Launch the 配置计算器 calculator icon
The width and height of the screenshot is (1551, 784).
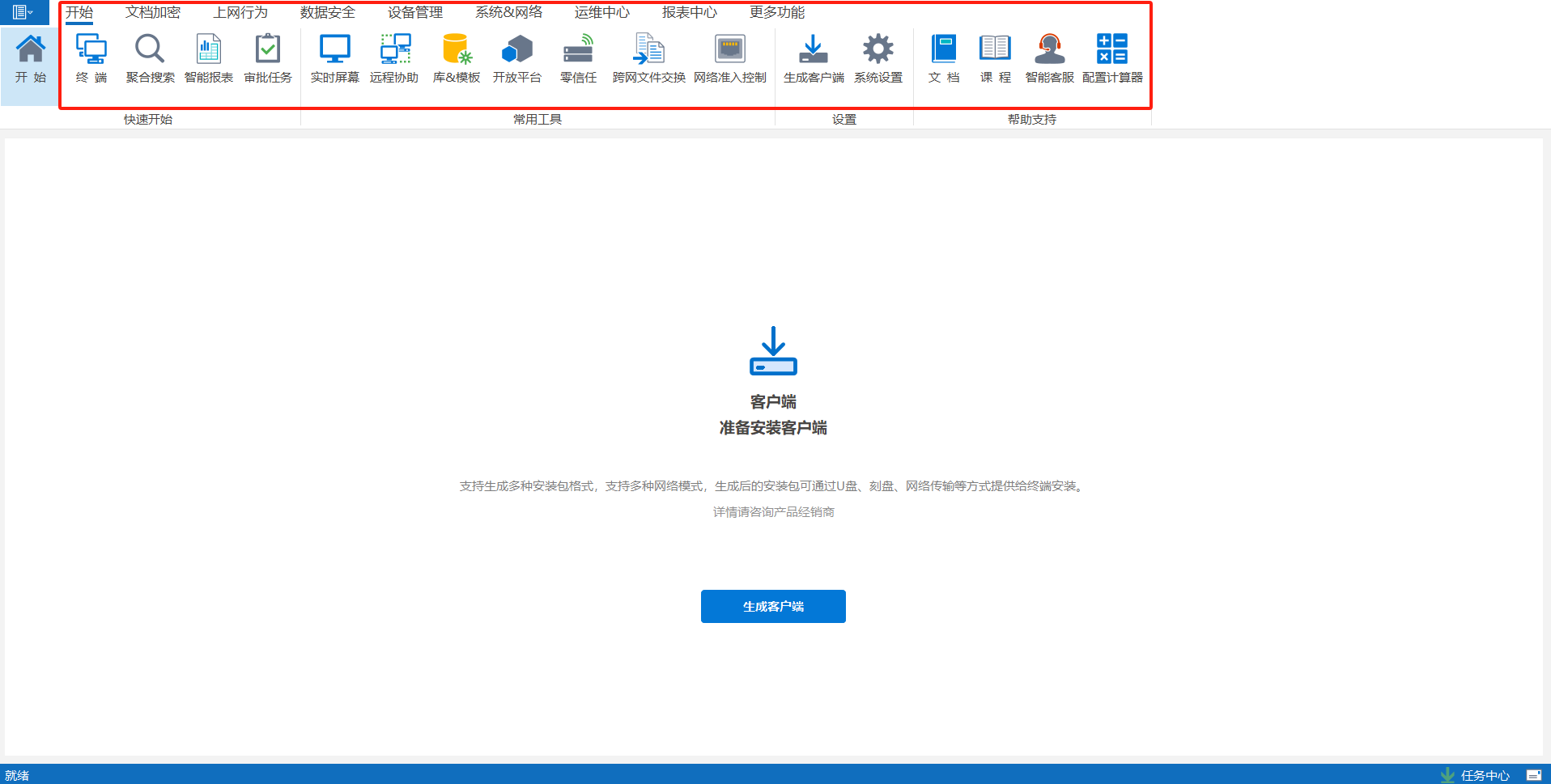(x=1112, y=50)
